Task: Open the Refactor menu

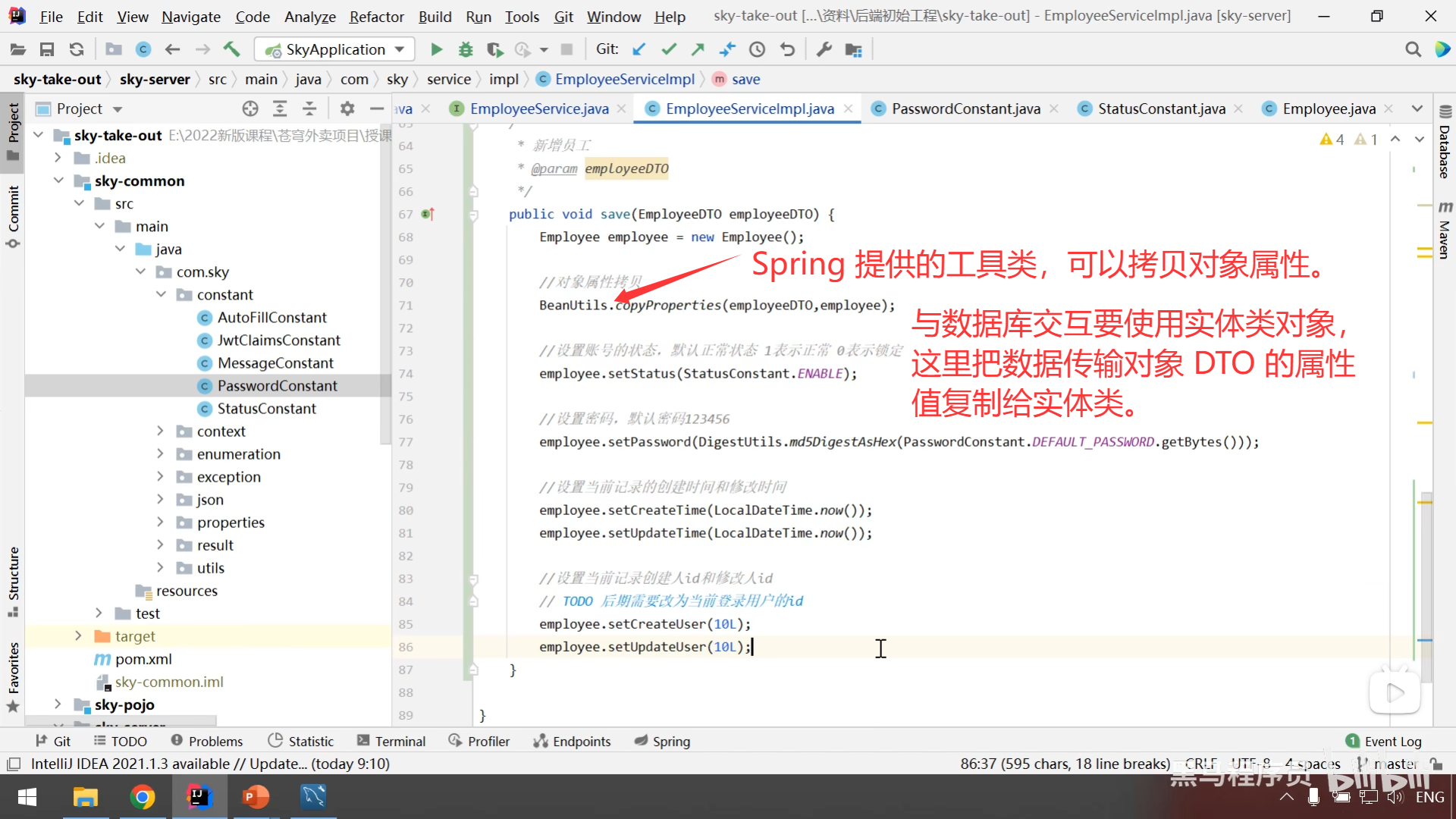Action: coord(376,16)
